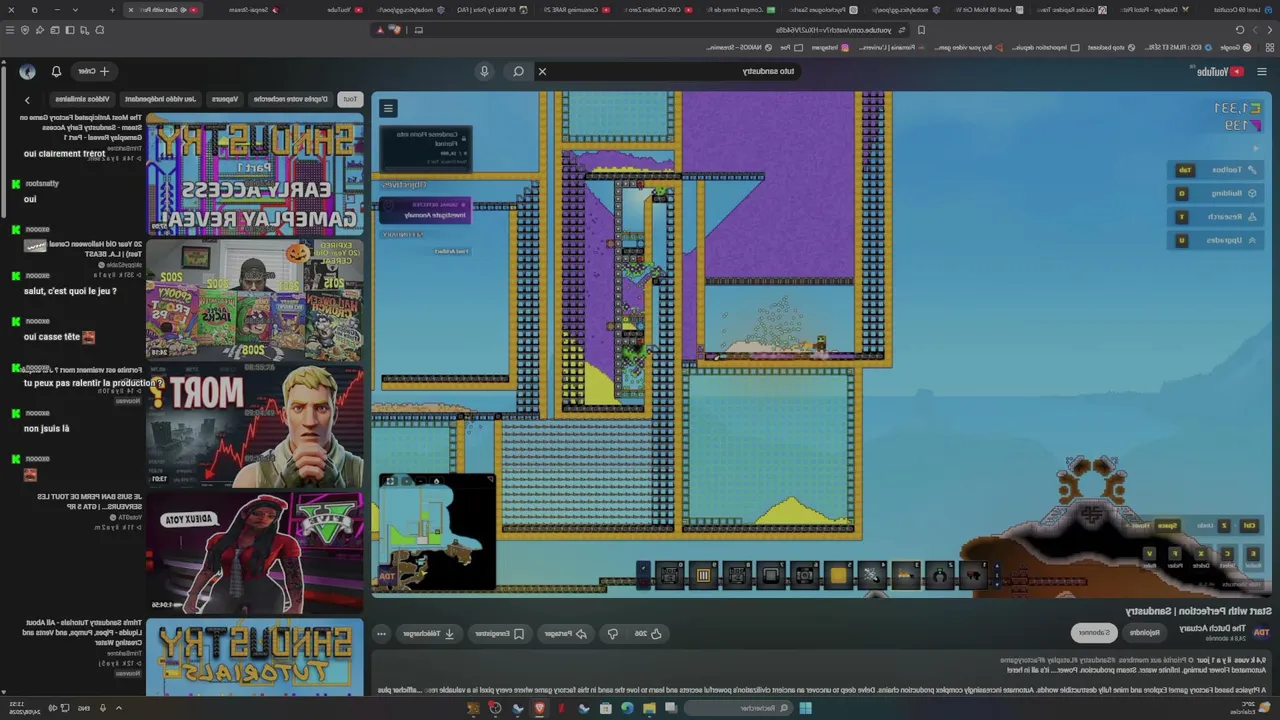Reload the page in the browser
This screenshot has width=1280, height=720.
[1240, 30]
